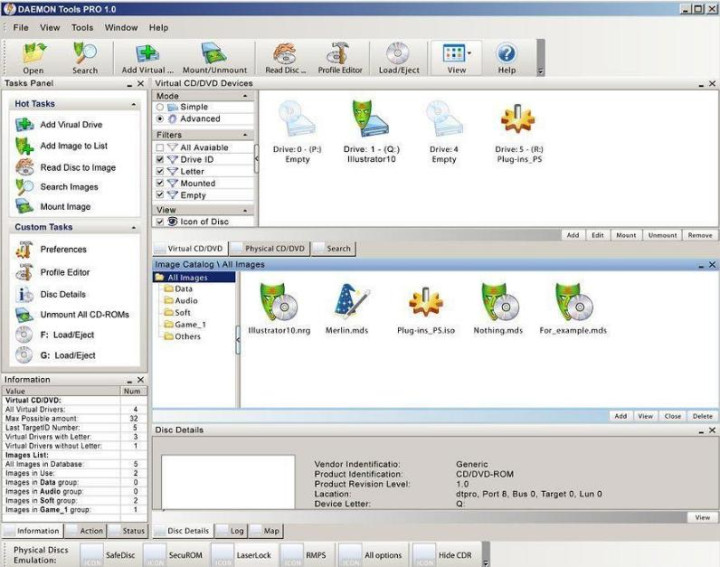Image resolution: width=720 pixels, height=567 pixels.
Task: Select Audio folder in catalog tree
Action: click(x=181, y=300)
